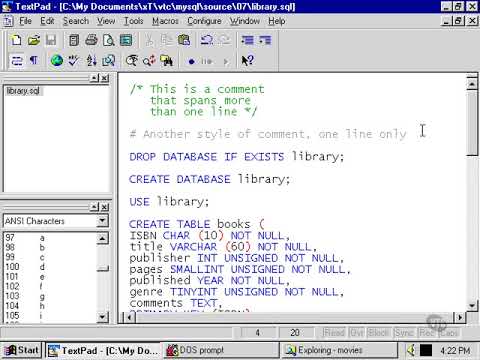Click the Play Macro arrow icon
Image resolution: width=480 pixels, height=360 pixels.
point(226,61)
